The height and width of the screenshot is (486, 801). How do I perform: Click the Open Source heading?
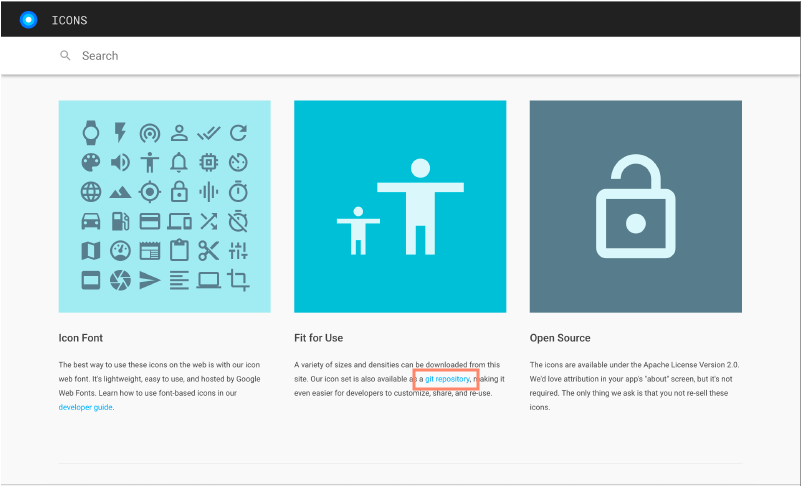pos(560,338)
